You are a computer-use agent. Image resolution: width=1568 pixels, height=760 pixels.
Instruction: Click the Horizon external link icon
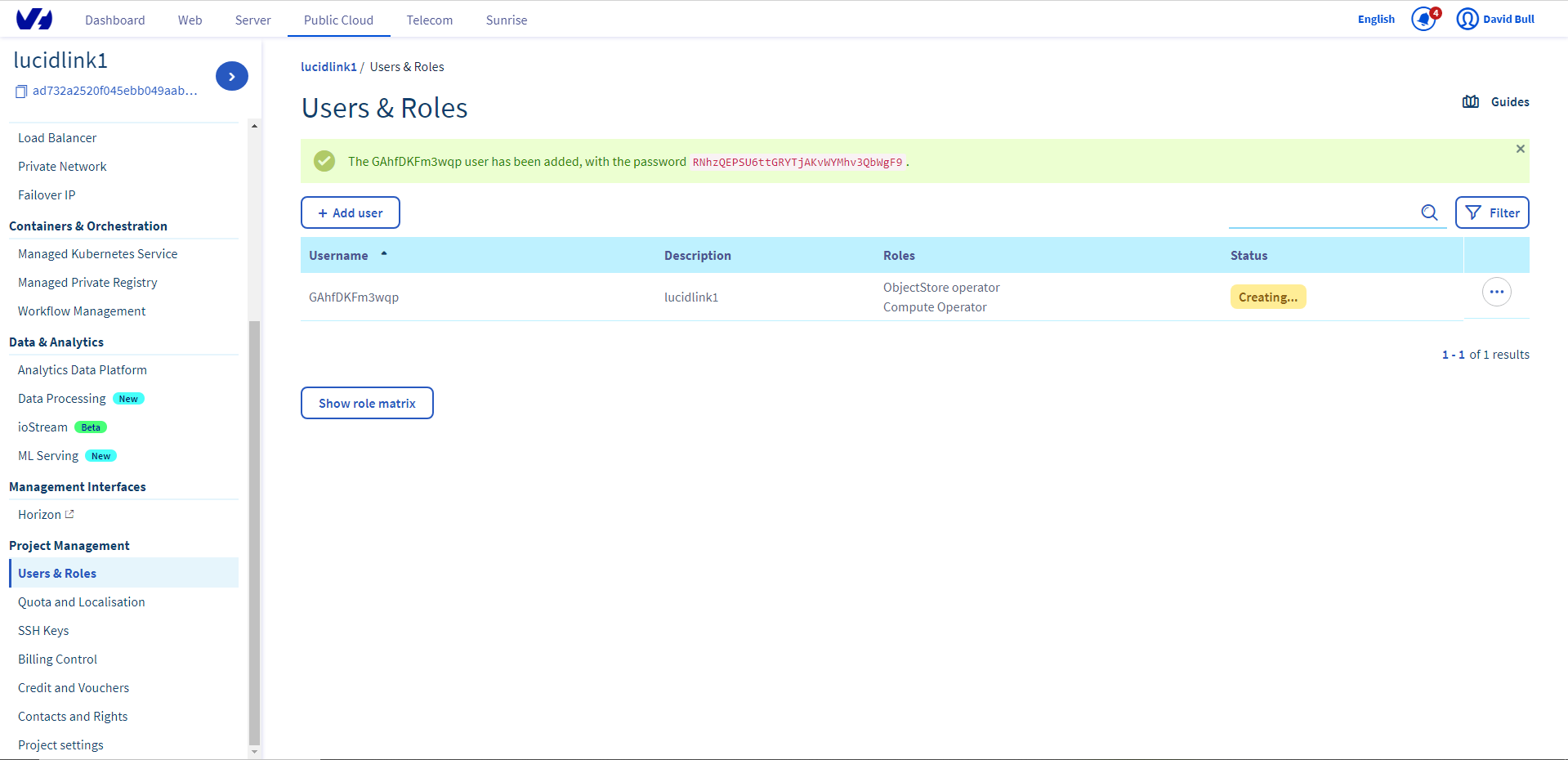point(69,514)
